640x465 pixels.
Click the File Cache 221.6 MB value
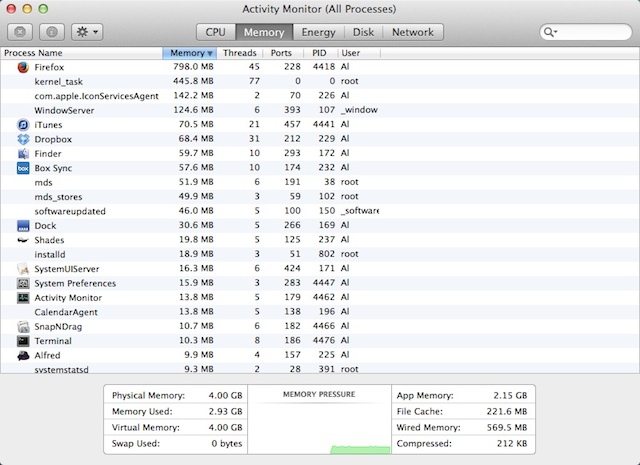coord(507,412)
